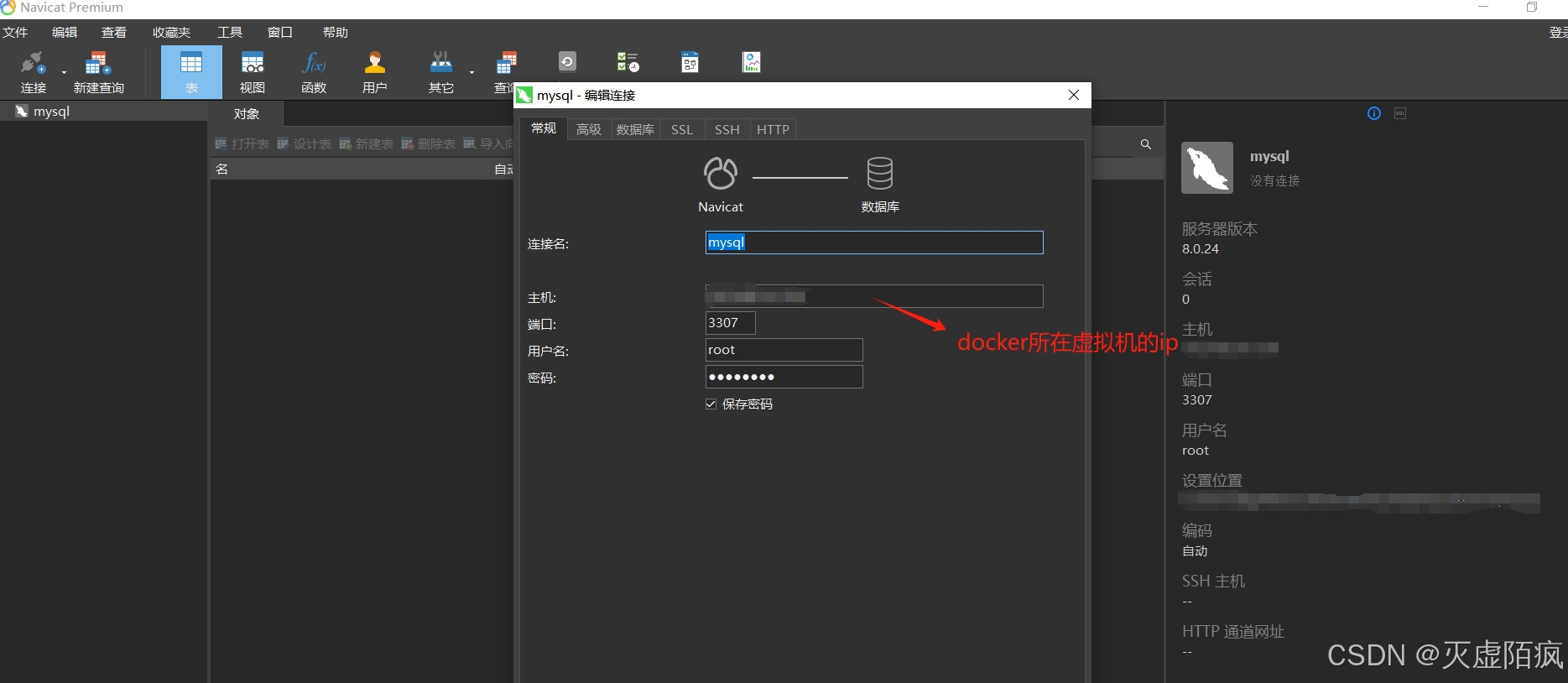This screenshot has height=683, width=1568.
Task: Open the 收藏夹 favorites menu
Action: click(x=172, y=33)
